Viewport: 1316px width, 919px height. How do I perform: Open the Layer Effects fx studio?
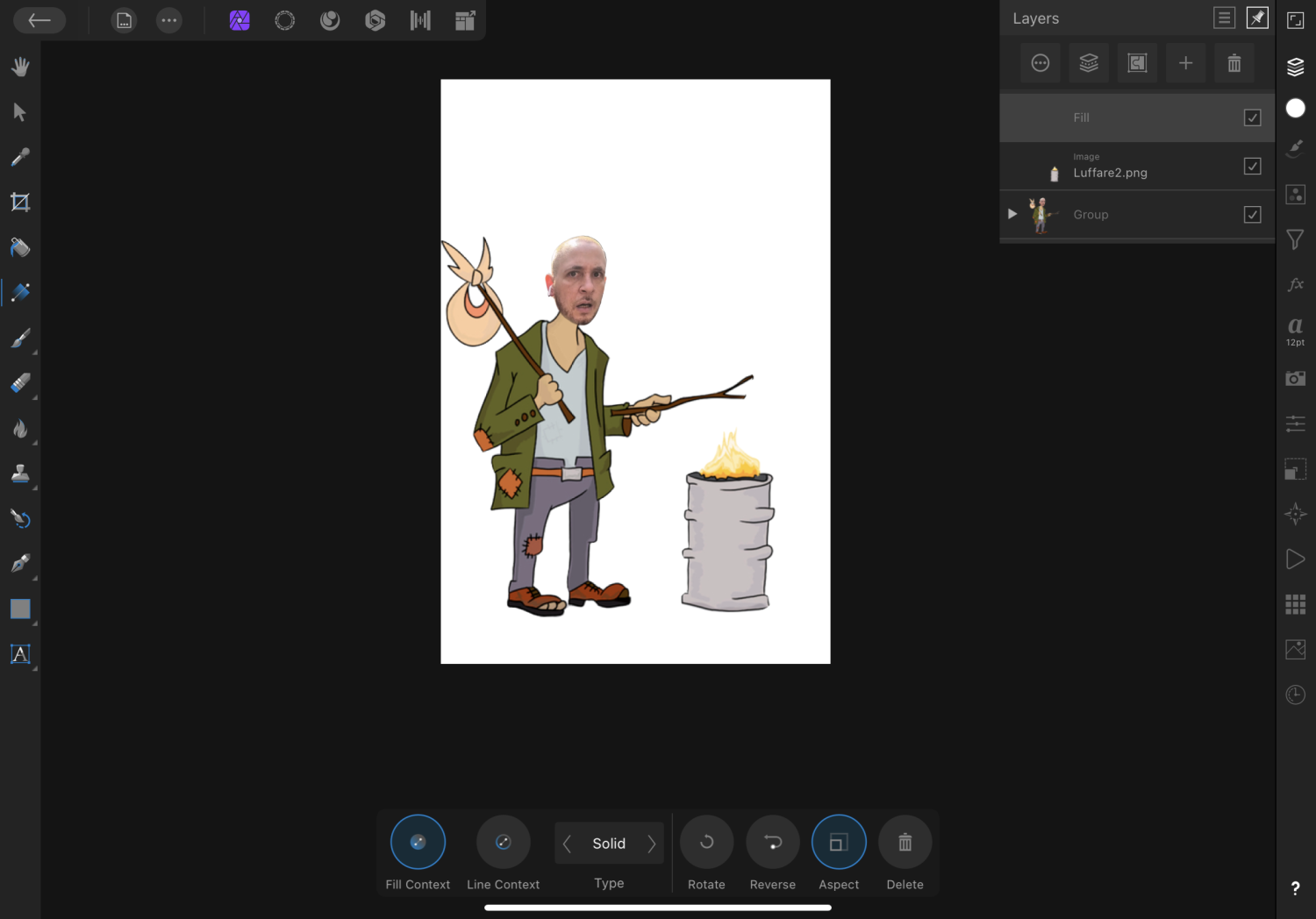click(x=1295, y=285)
